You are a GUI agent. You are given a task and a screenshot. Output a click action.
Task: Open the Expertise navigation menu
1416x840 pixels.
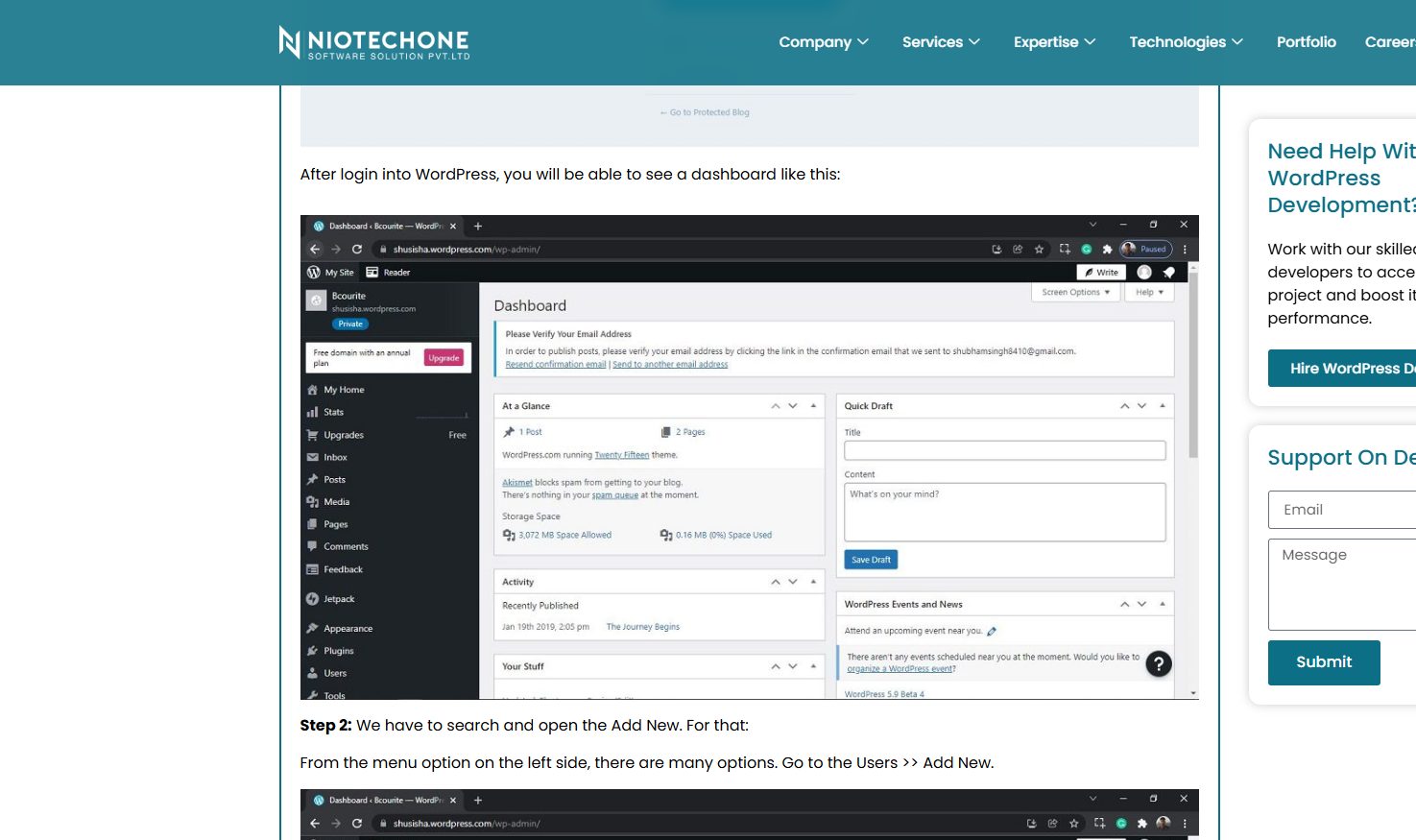tap(1053, 42)
